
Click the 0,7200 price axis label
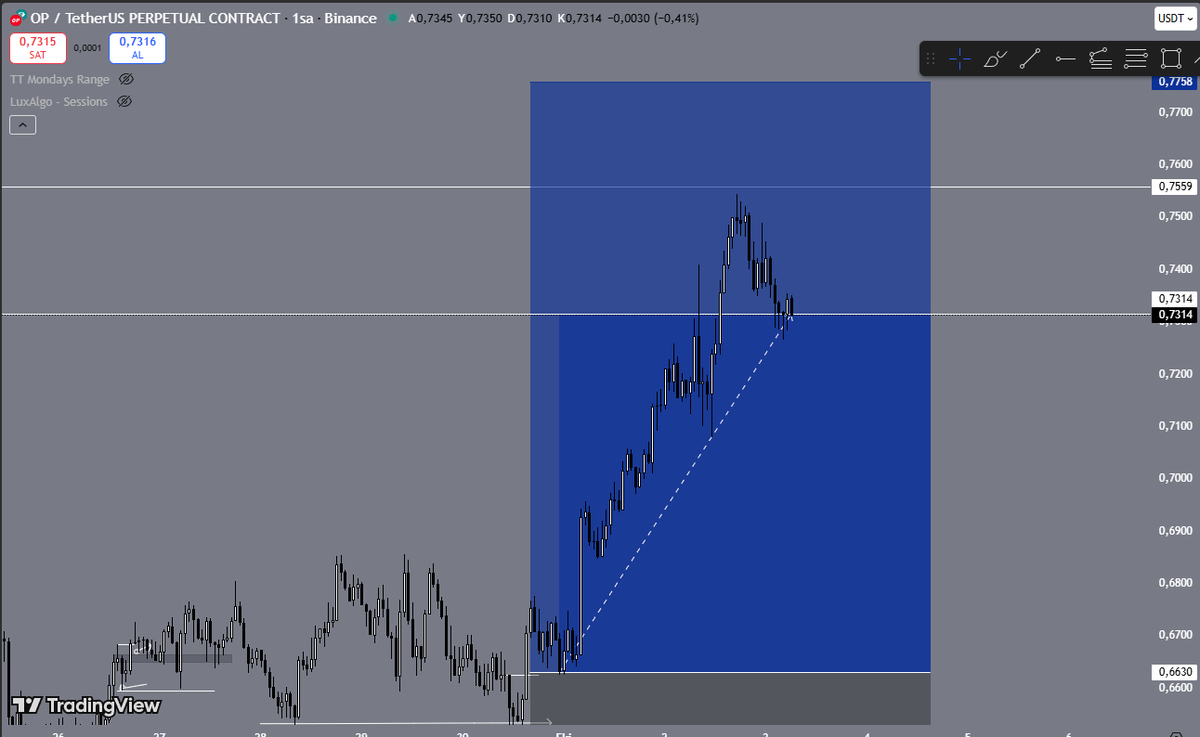[1175, 373]
